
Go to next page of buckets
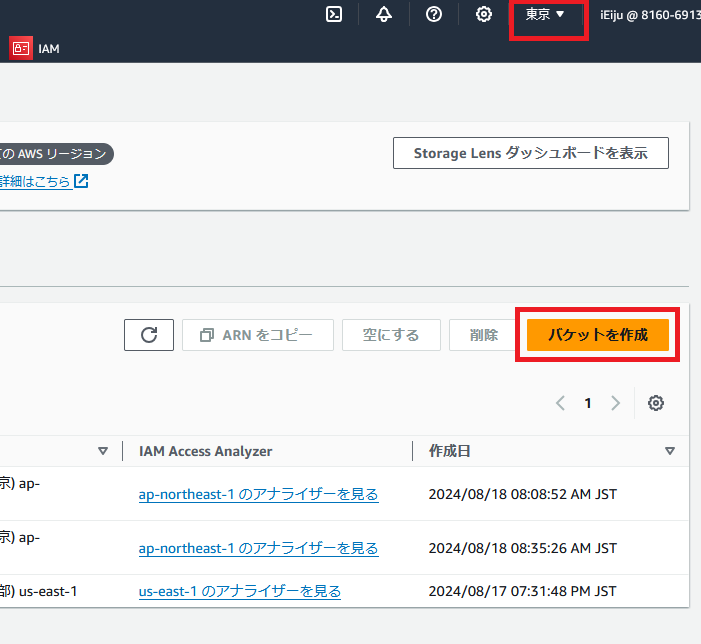[616, 403]
